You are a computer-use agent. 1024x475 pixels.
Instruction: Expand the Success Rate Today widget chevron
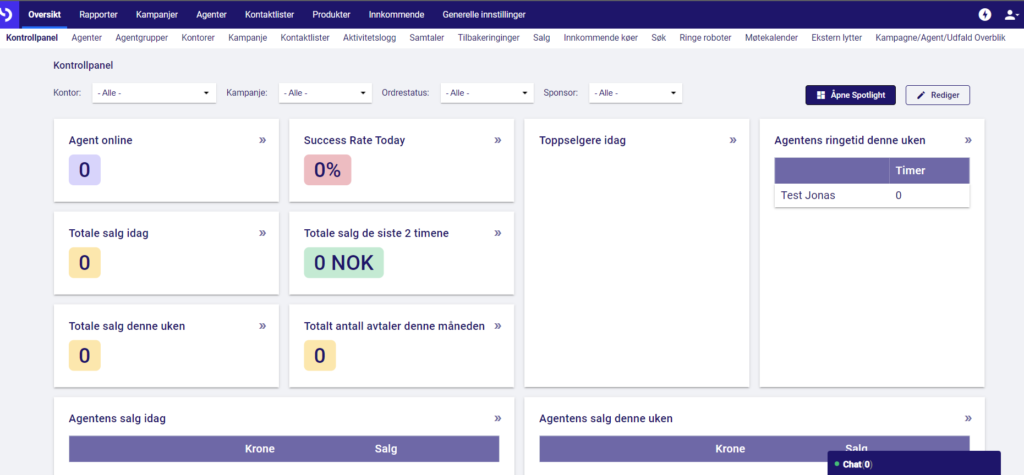[498, 140]
